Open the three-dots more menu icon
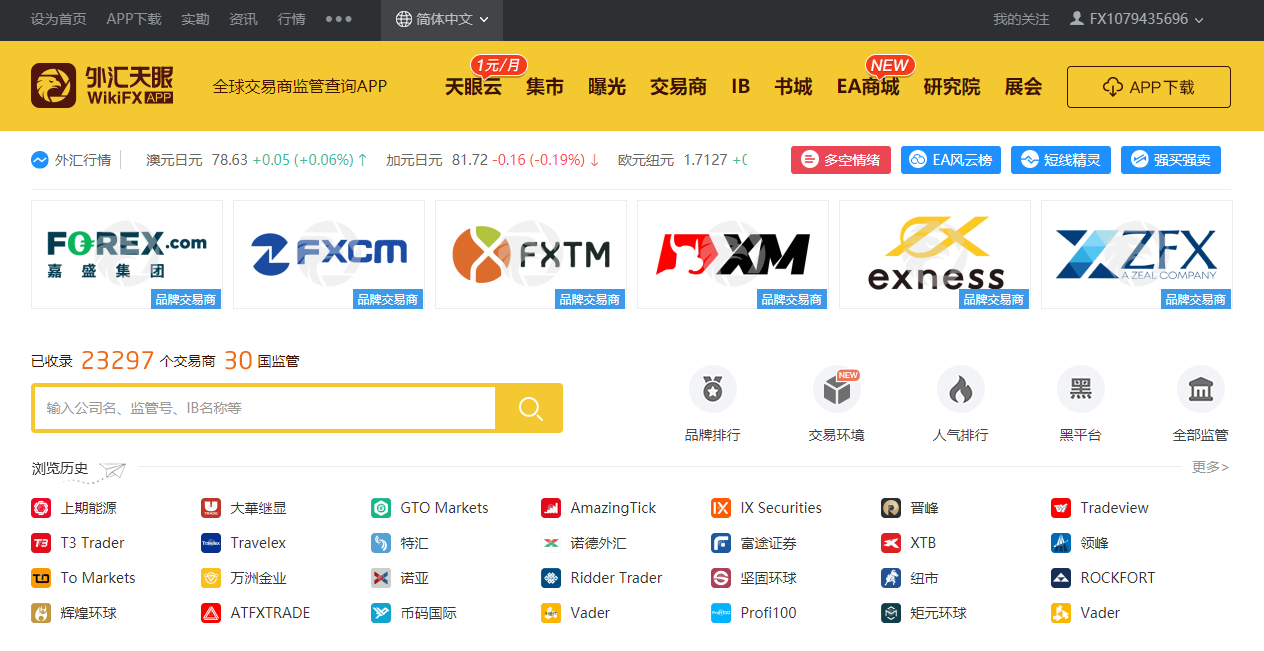 pyautogui.click(x=339, y=19)
